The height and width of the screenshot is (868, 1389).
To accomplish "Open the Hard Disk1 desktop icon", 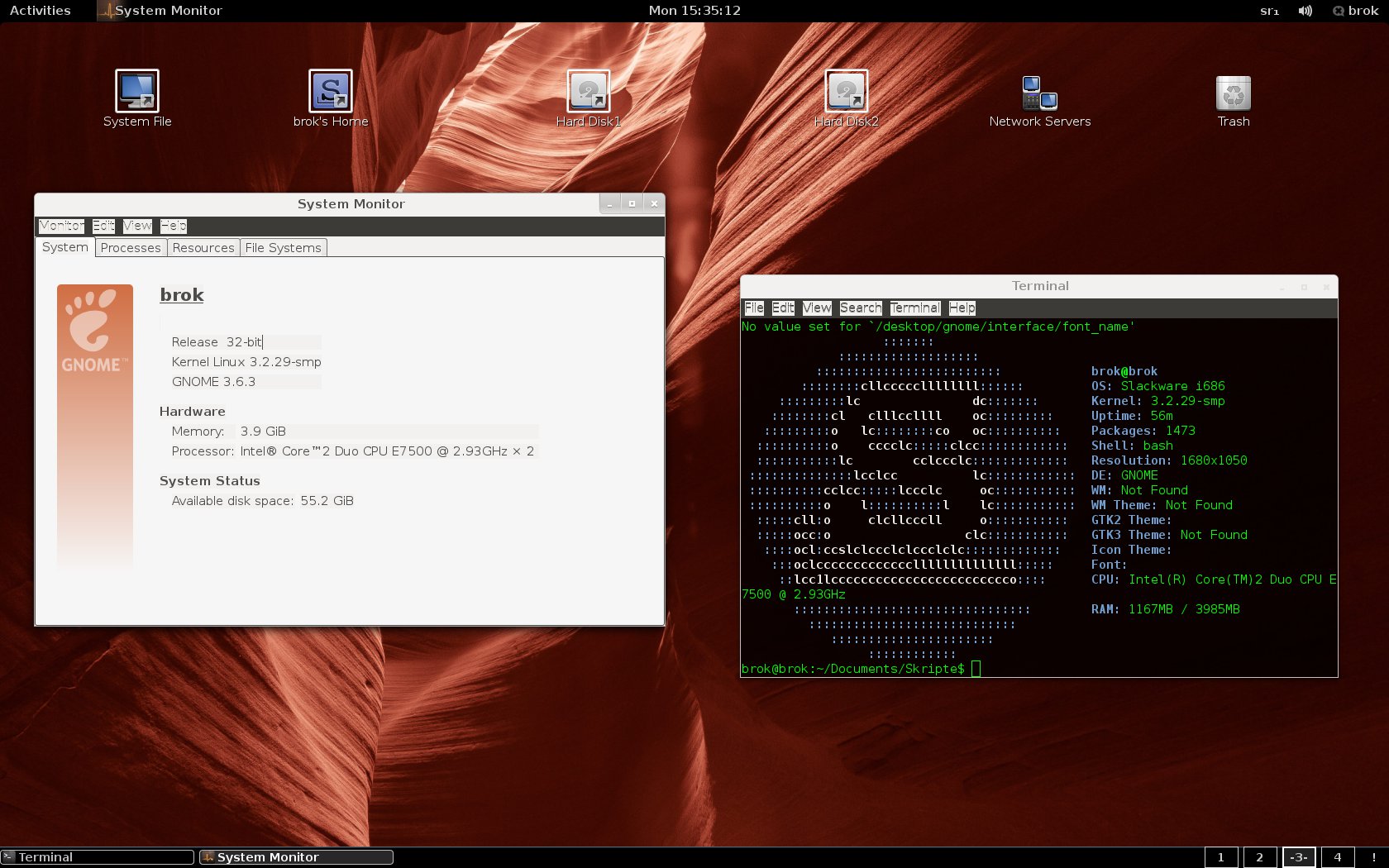I will pos(589,92).
